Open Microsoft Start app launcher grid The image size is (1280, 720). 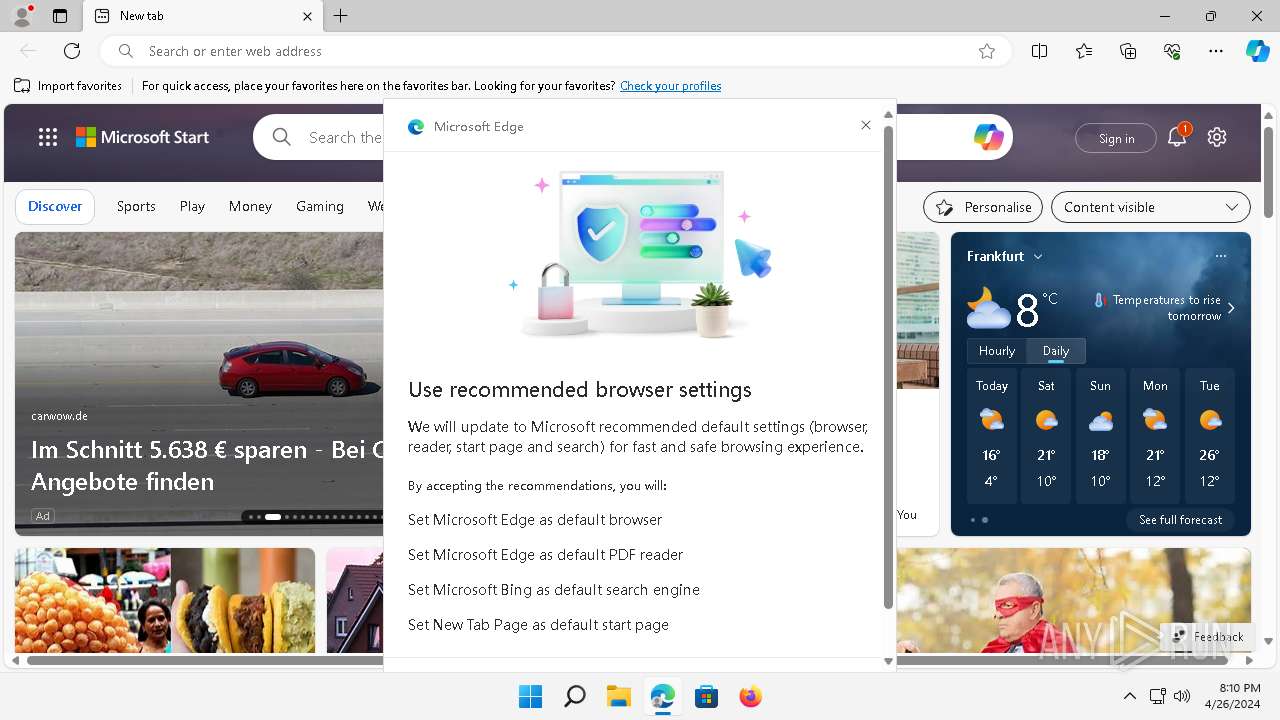click(x=48, y=137)
